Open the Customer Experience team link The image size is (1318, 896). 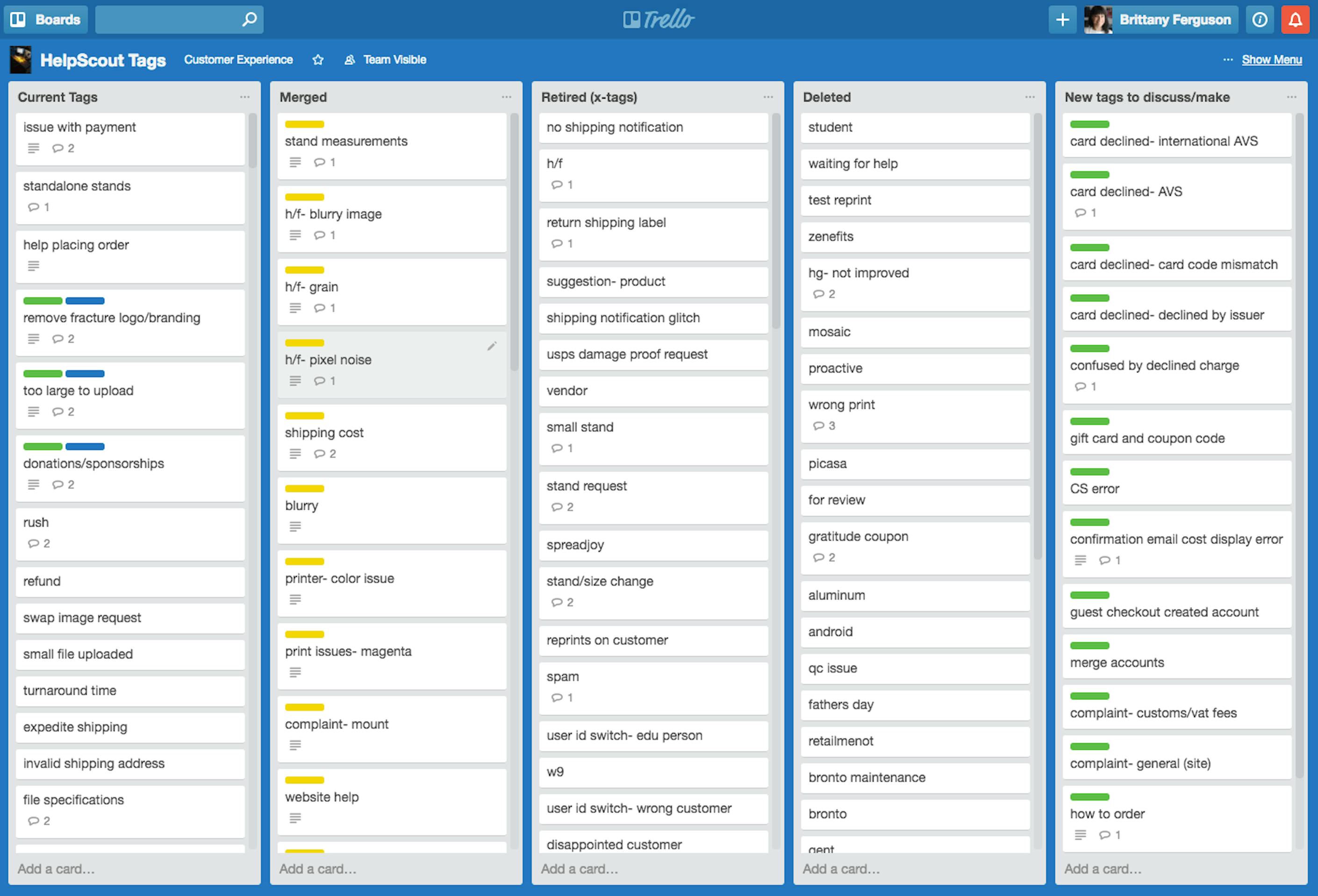(238, 59)
